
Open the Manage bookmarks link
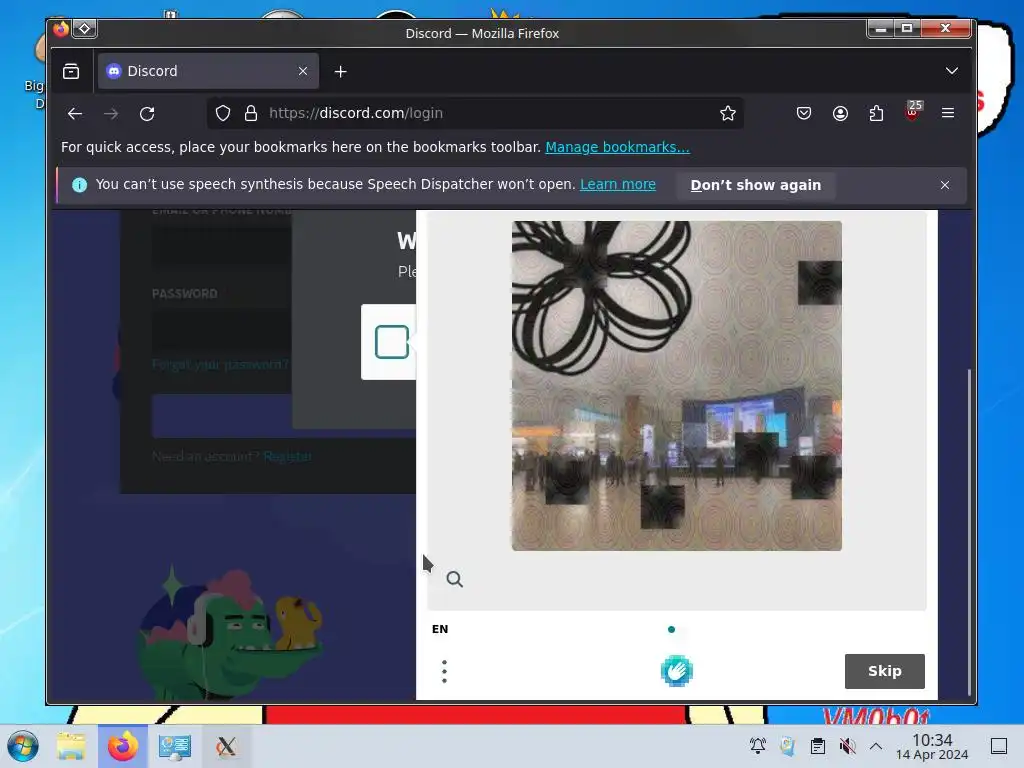(x=617, y=148)
